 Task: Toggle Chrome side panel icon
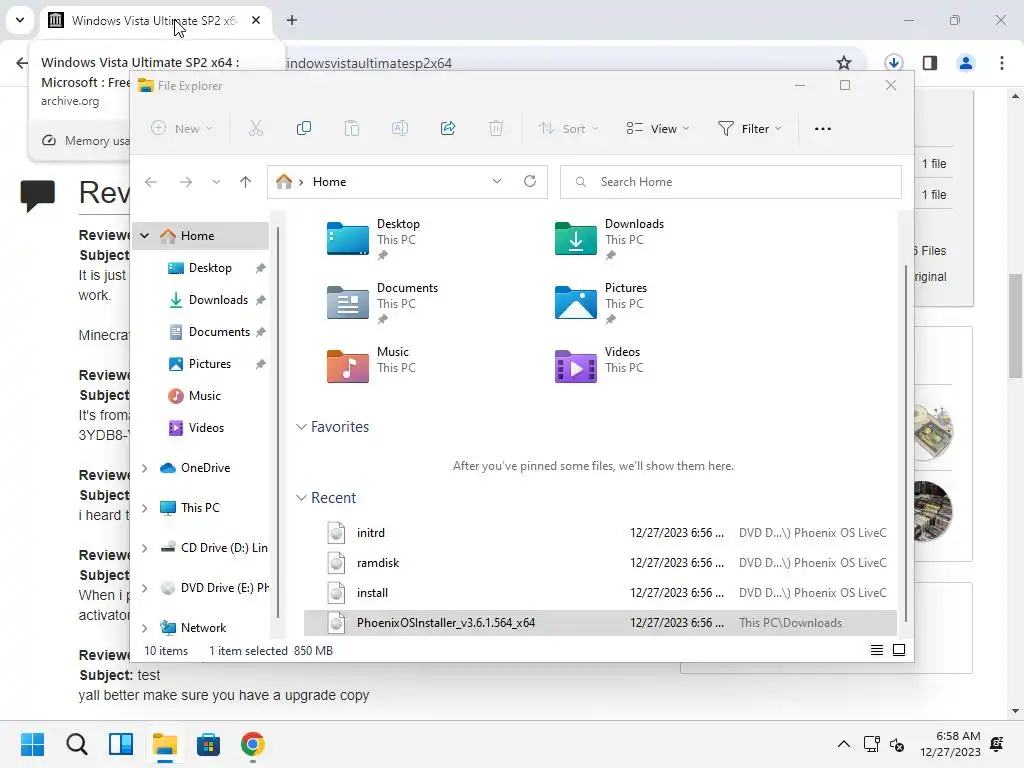pyautogui.click(x=930, y=63)
